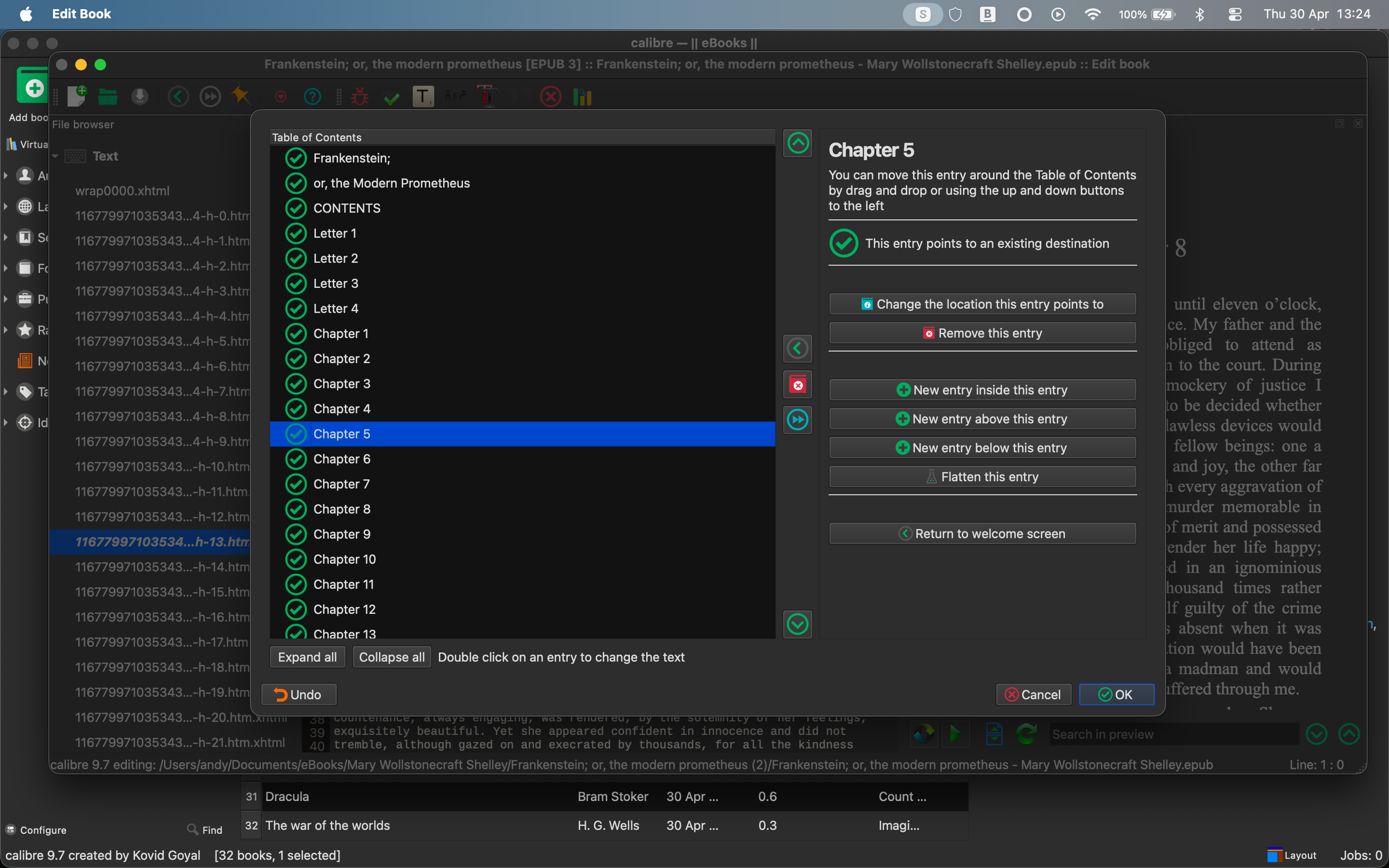Click the orange pushpin checkpoint icon

click(241, 95)
